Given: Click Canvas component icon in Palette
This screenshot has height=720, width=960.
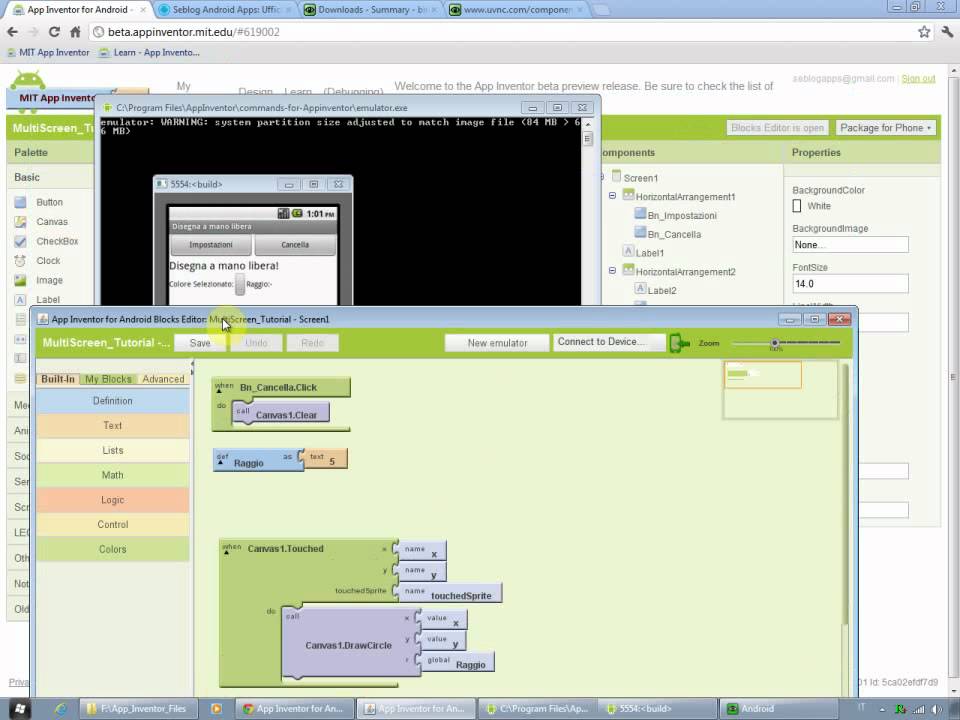Looking at the screenshot, I should (x=20, y=222).
